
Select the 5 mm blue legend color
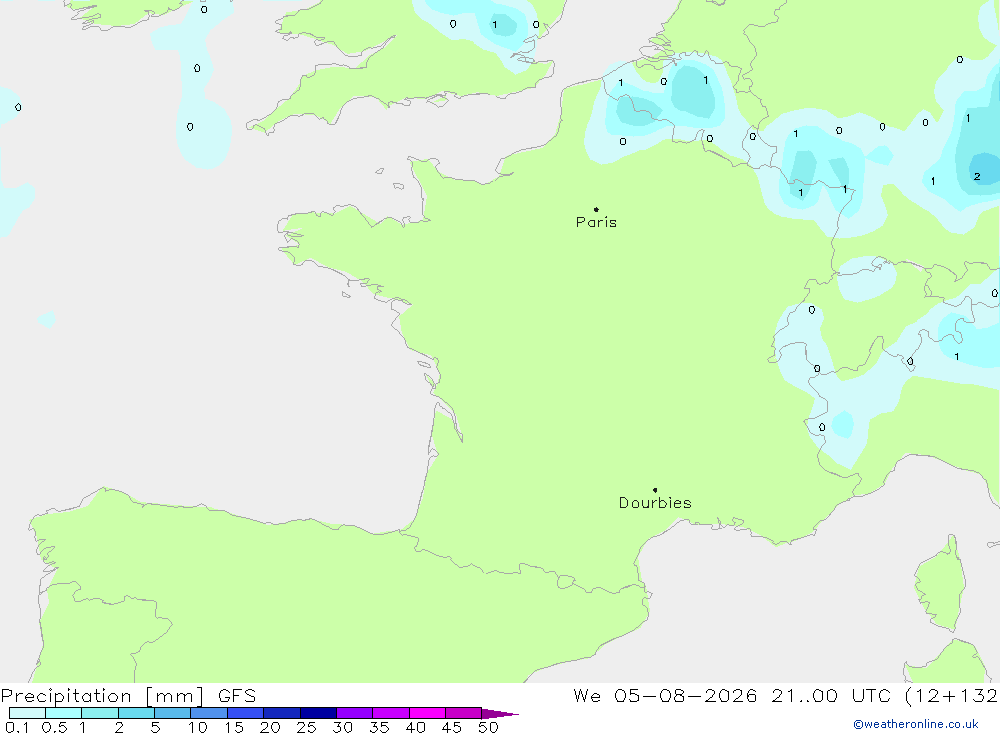click(x=173, y=713)
